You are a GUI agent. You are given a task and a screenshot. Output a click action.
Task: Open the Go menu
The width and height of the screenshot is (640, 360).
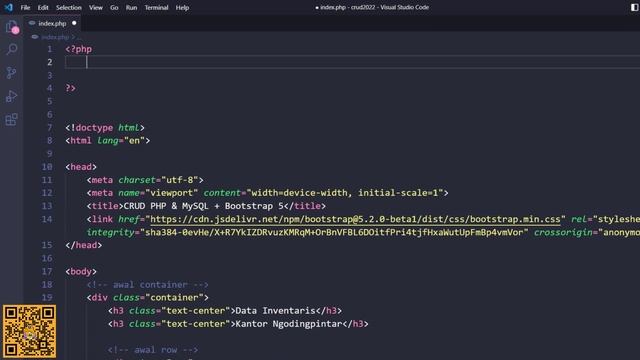pos(114,7)
